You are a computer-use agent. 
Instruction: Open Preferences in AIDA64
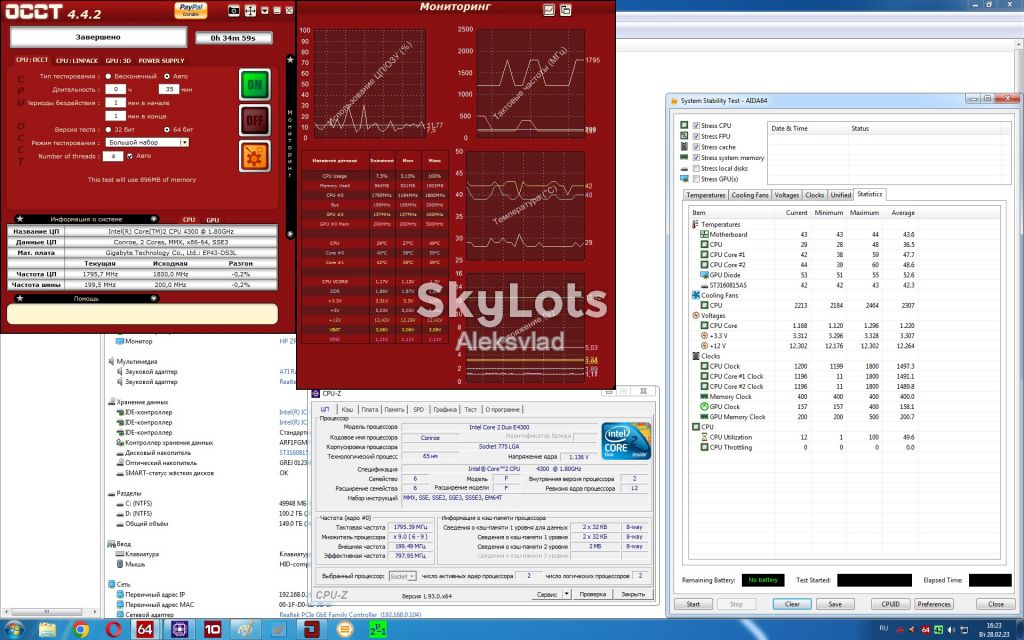934,604
